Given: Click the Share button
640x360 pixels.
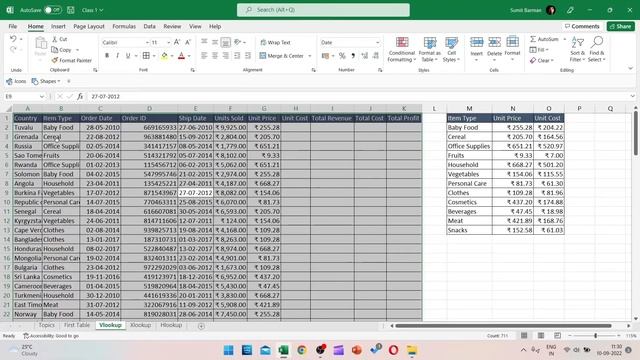Looking at the screenshot, I should tap(620, 27).
